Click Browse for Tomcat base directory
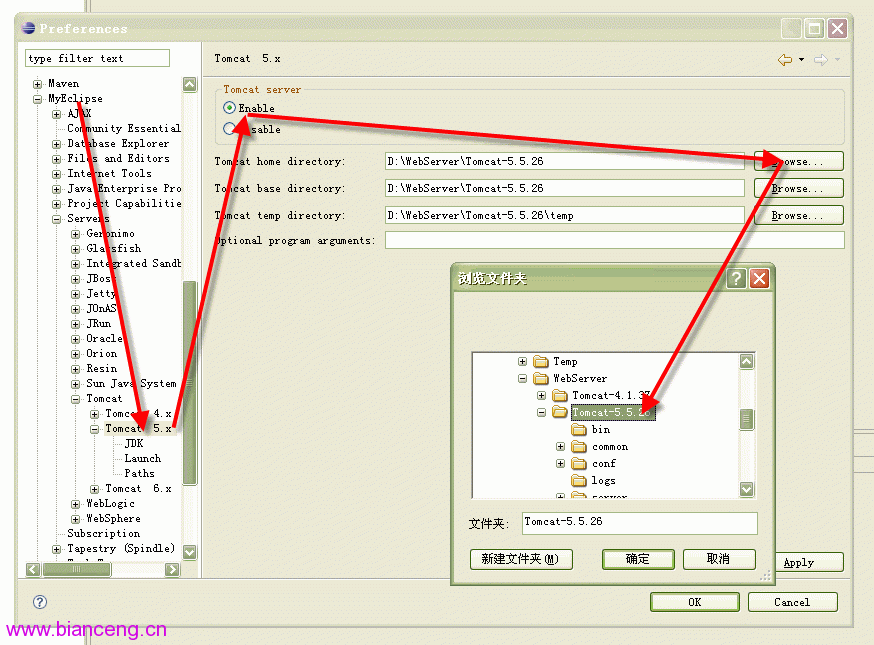Screen dimensions: 874x645 tap(798, 188)
